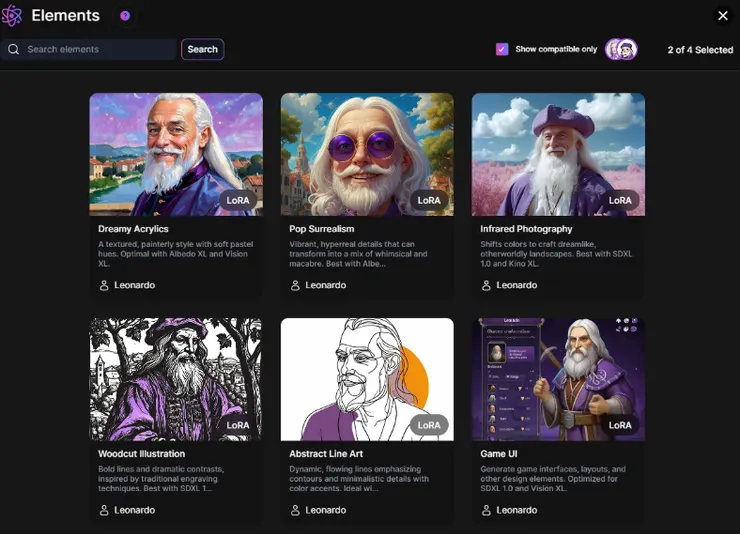Select the Abstract Line Art thumbnail
Screen dimensions: 740x534
tap(367, 379)
